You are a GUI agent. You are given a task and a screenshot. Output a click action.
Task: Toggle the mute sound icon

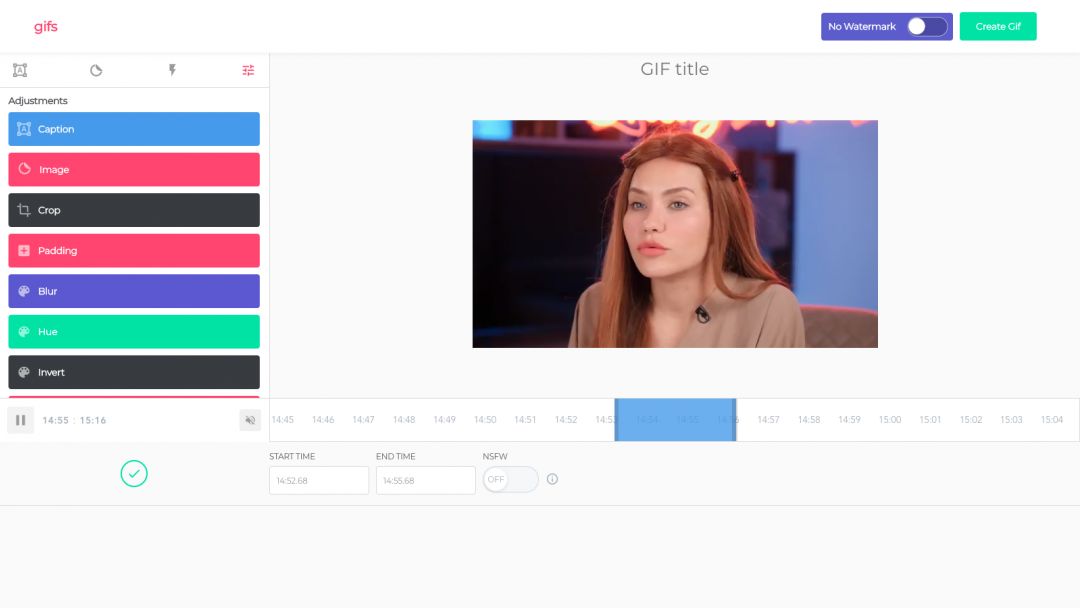point(250,420)
